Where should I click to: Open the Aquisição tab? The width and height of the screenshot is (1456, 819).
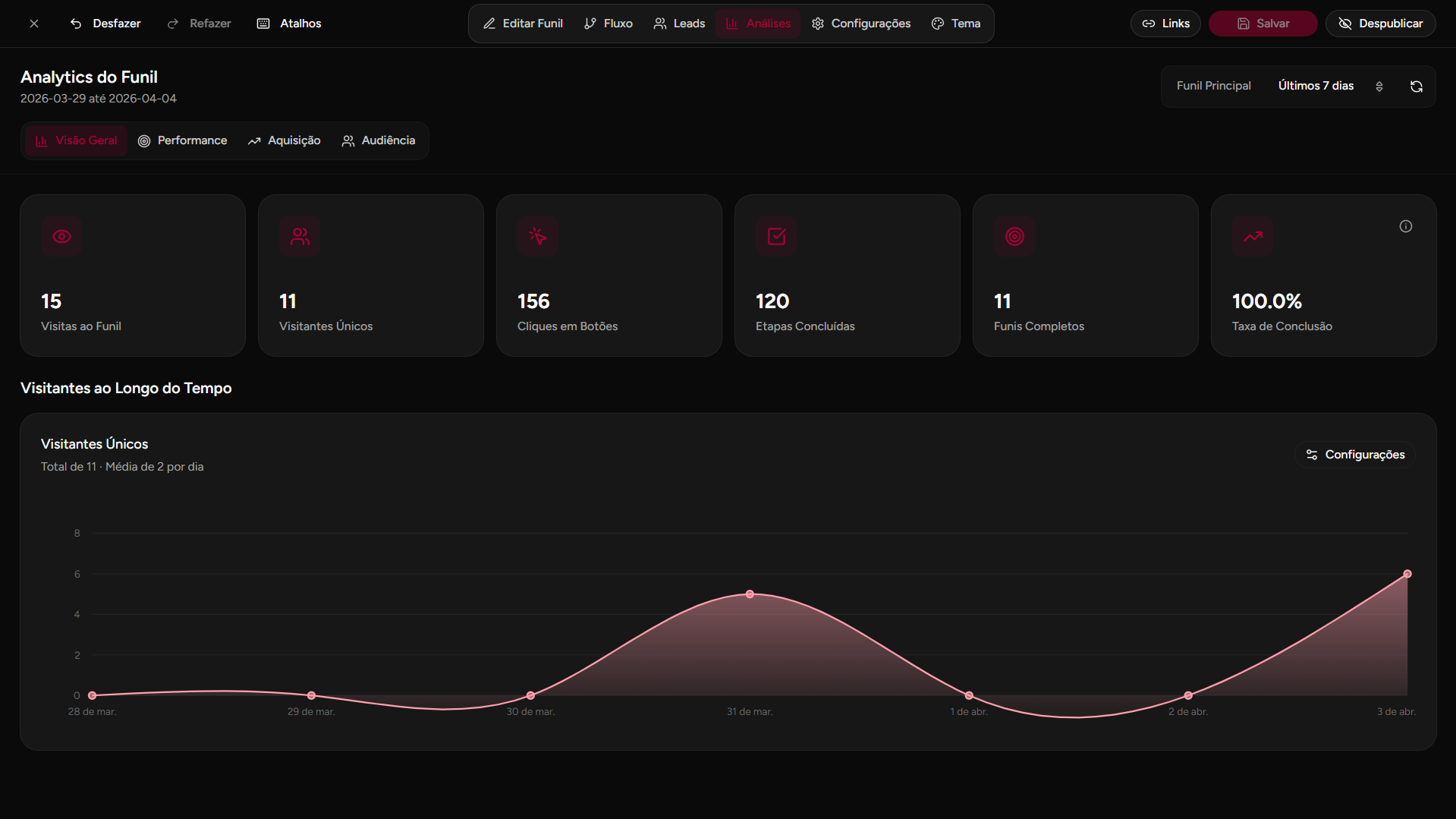coord(284,140)
